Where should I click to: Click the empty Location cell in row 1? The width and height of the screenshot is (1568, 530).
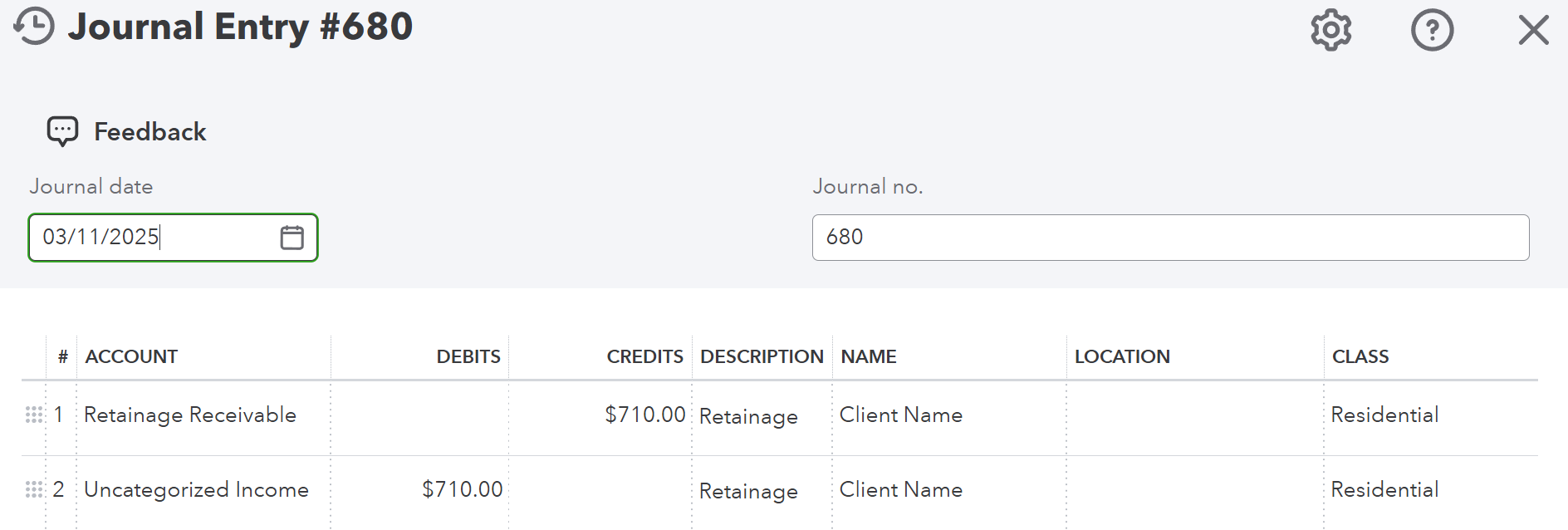[1194, 415]
